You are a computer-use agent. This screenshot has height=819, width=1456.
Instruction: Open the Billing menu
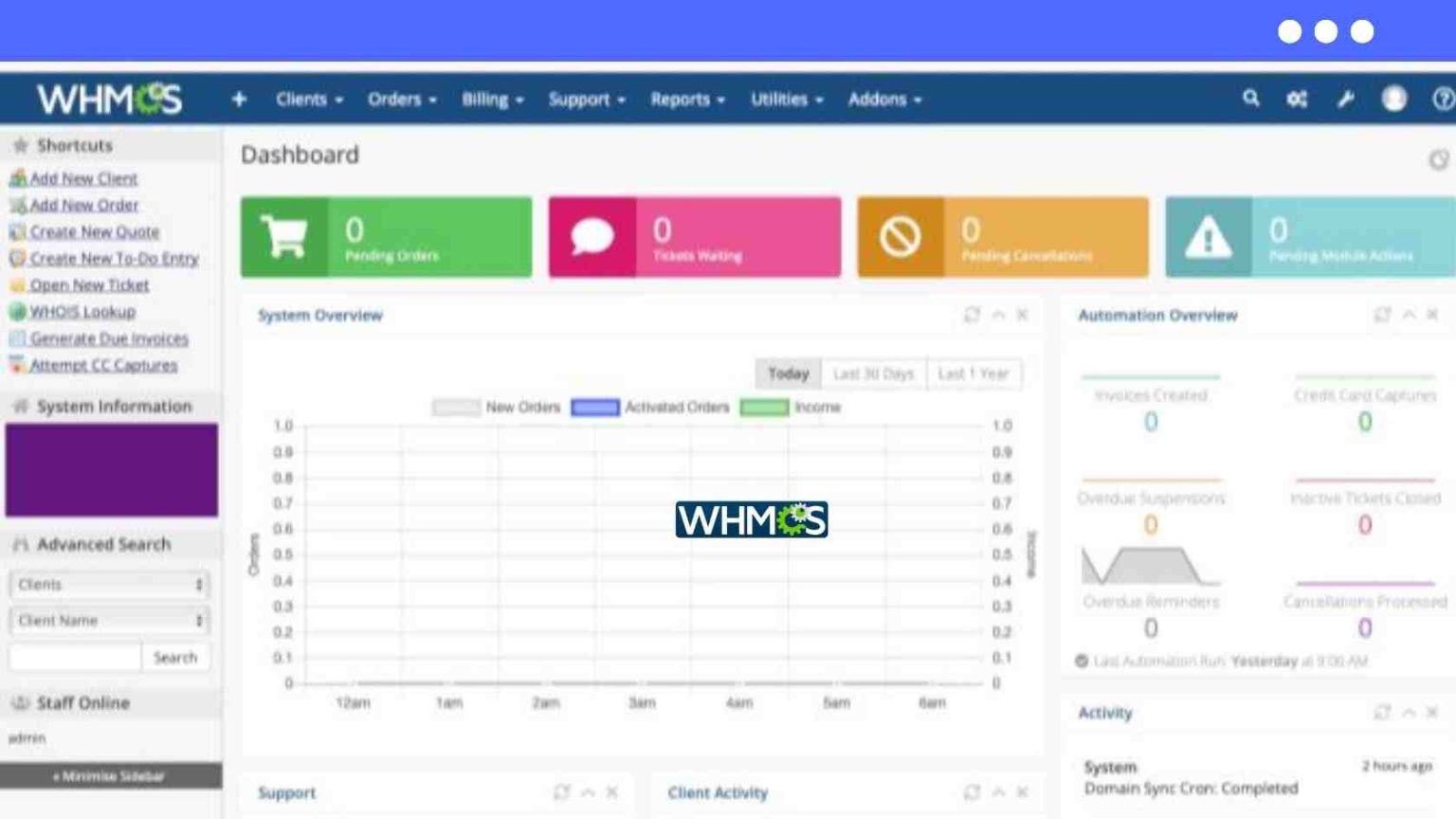[492, 99]
